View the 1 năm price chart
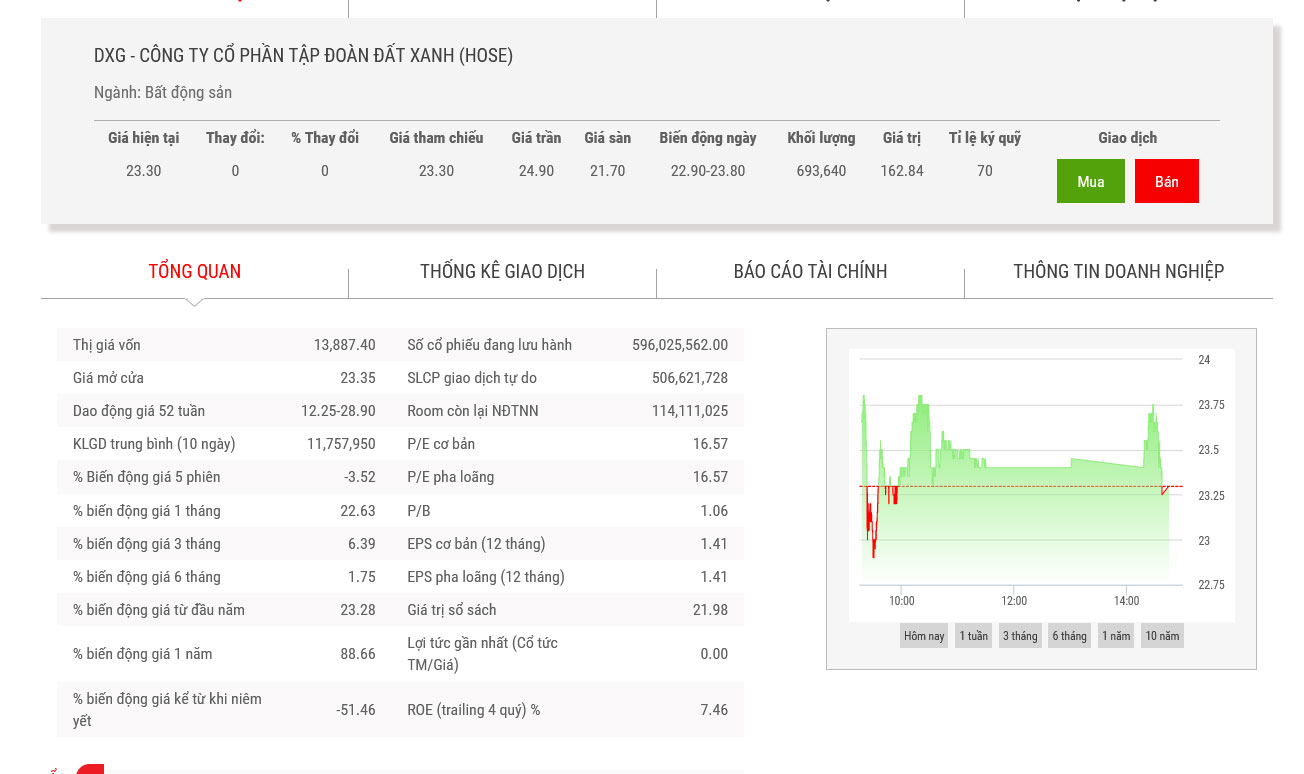 1116,636
